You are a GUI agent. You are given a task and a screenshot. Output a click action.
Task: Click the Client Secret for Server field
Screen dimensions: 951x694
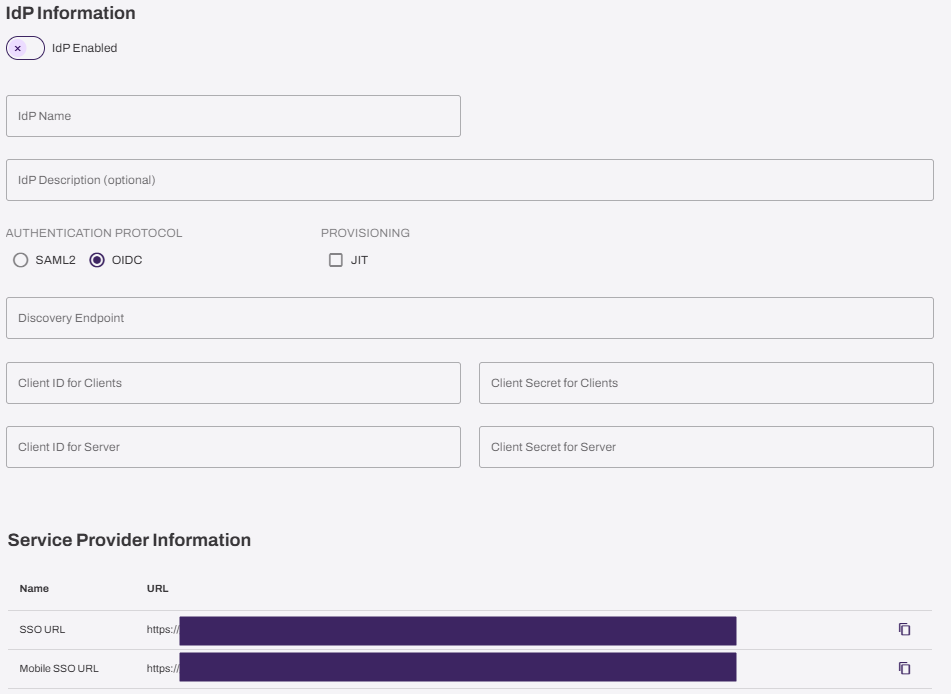pos(706,447)
